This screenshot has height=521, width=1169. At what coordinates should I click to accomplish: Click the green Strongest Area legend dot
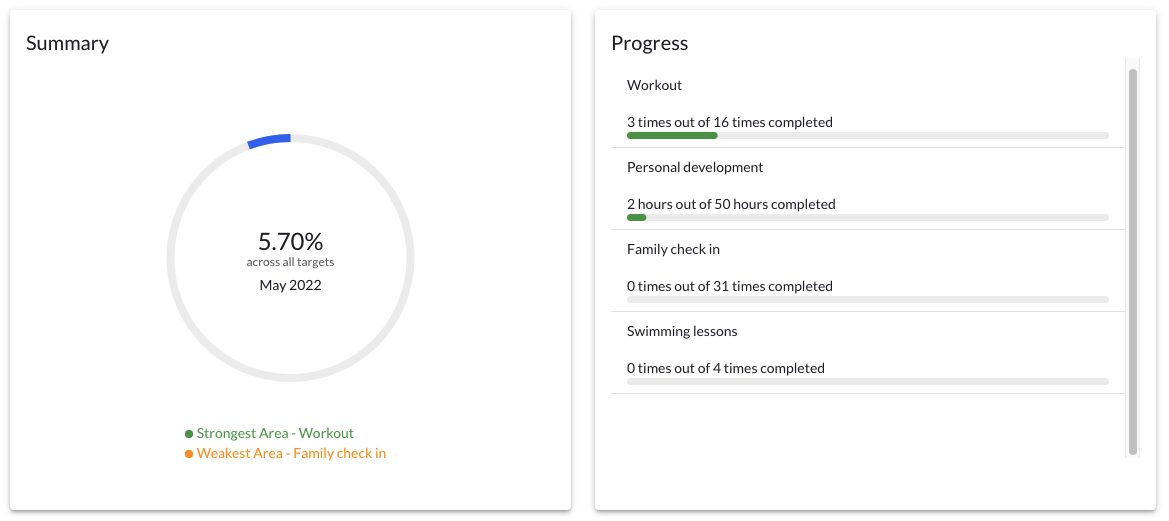189,434
